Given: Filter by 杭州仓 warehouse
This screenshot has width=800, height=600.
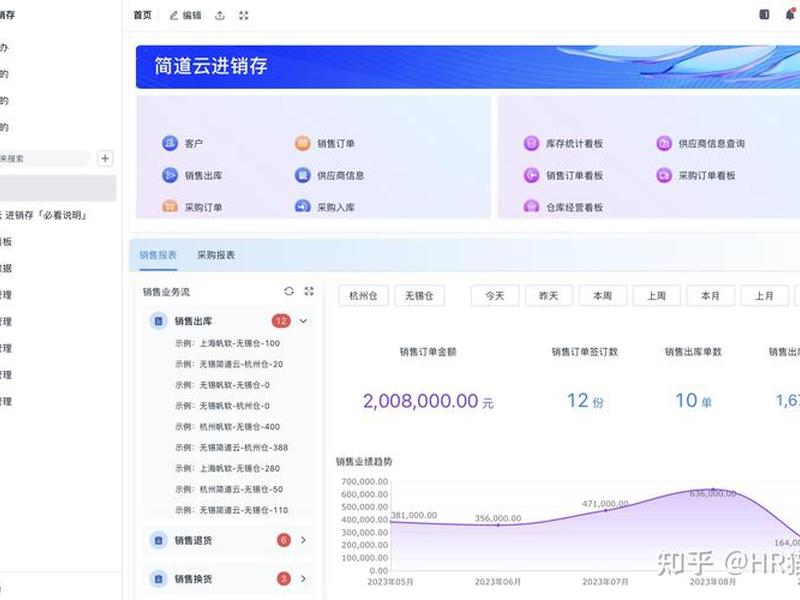Looking at the screenshot, I should pyautogui.click(x=363, y=296).
